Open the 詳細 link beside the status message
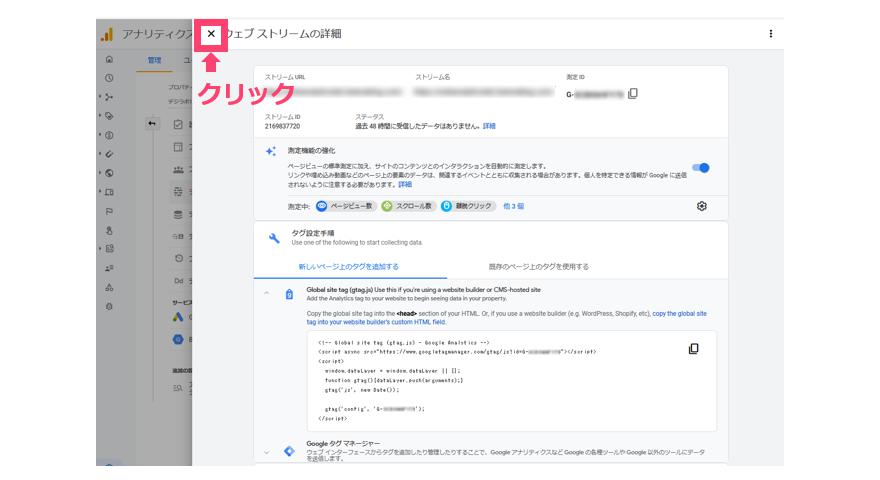Image resolution: width=880 pixels, height=480 pixels. [489, 126]
